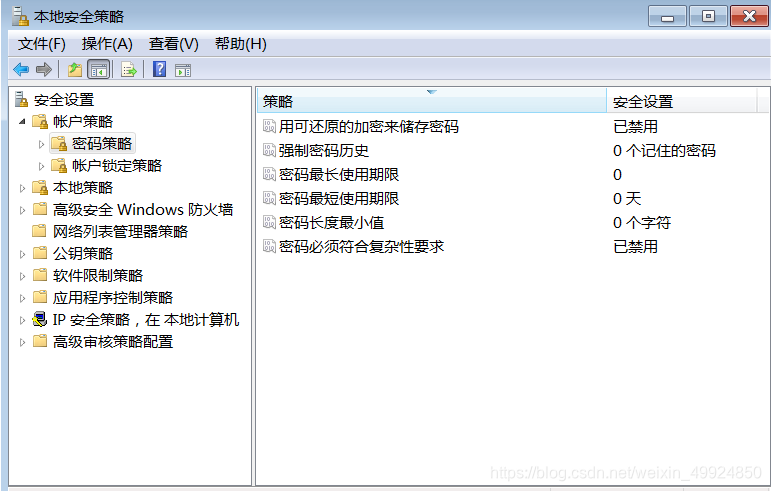The width and height of the screenshot is (771, 491).
Task: Open the 文件(F) menu
Action: click(42, 44)
